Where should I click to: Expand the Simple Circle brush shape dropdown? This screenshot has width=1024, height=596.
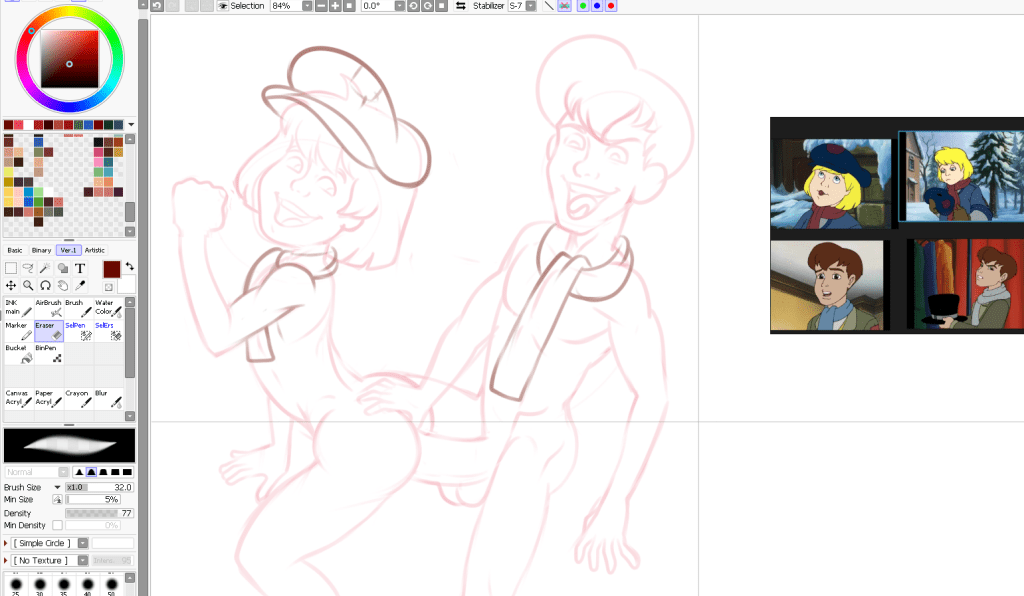83,543
